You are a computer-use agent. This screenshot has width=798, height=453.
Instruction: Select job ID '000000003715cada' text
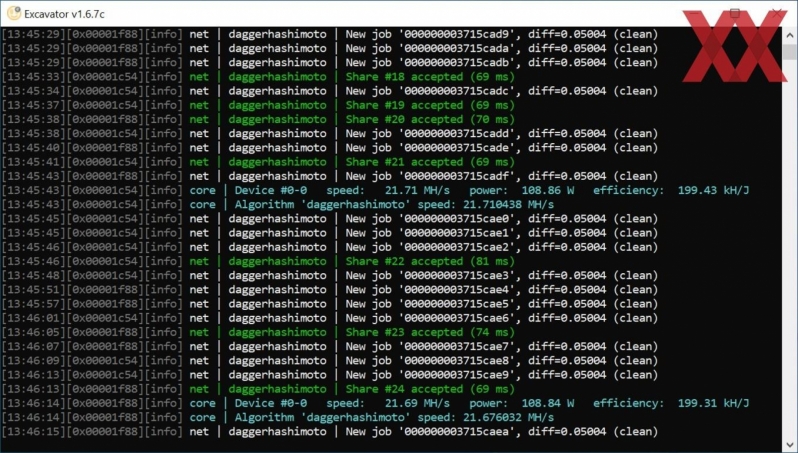461,48
